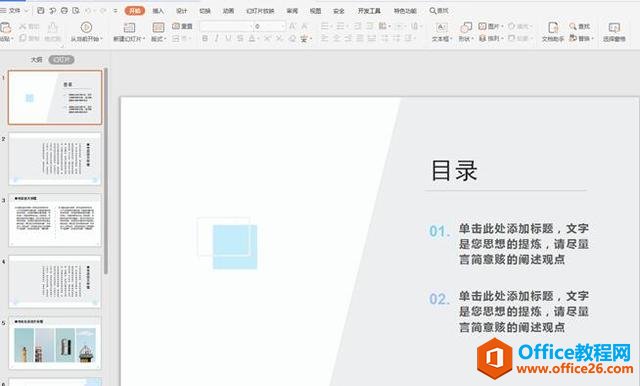Viewport: 640px width, 386px height.
Task: Switch to the 动画 ribbon tab
Action: click(x=229, y=11)
